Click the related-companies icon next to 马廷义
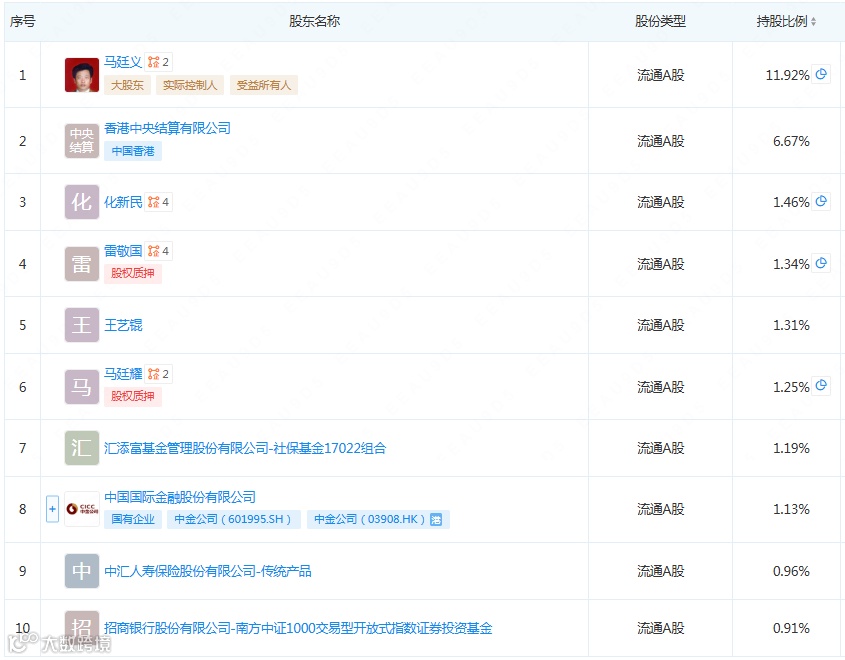 click(x=158, y=62)
